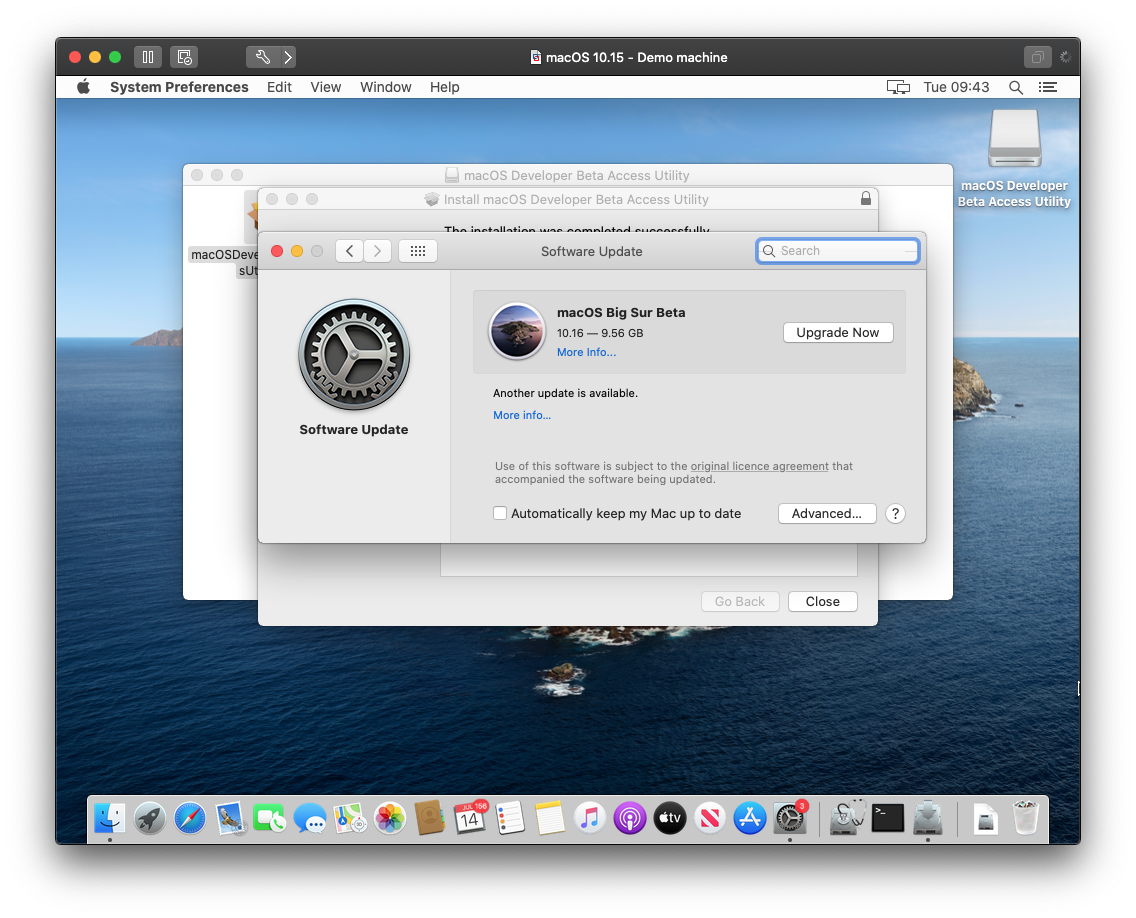Open Launchpad from the Dock
Viewport: 1136px width, 918px height.
150,819
